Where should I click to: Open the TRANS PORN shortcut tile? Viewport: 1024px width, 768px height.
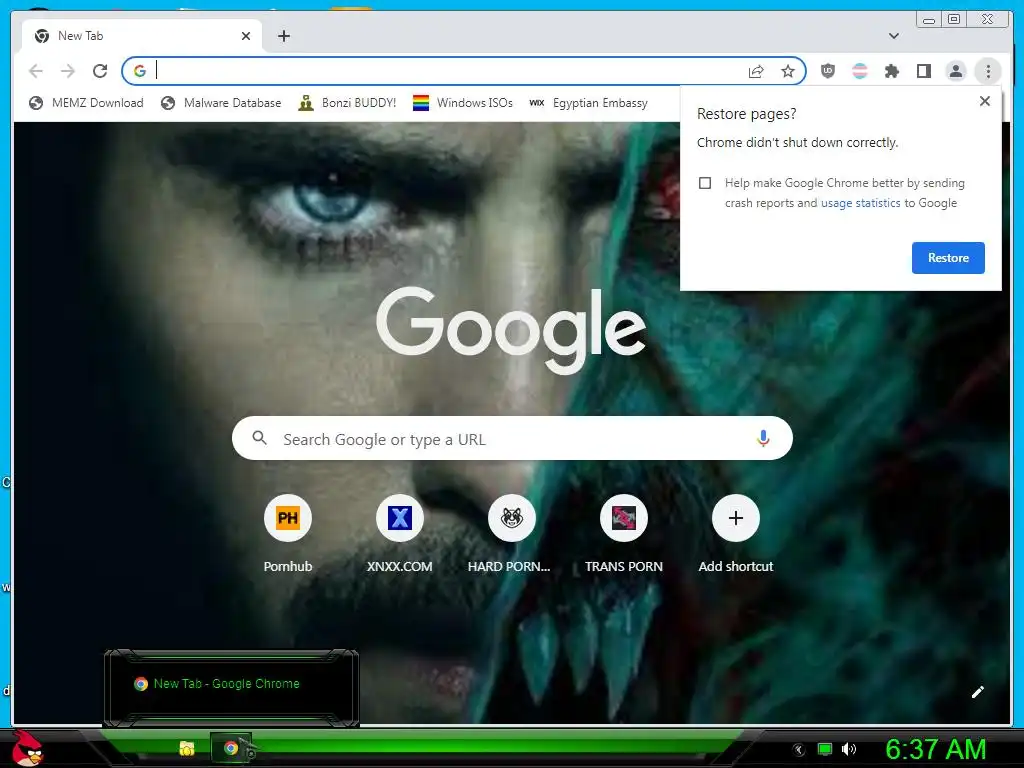click(x=624, y=534)
